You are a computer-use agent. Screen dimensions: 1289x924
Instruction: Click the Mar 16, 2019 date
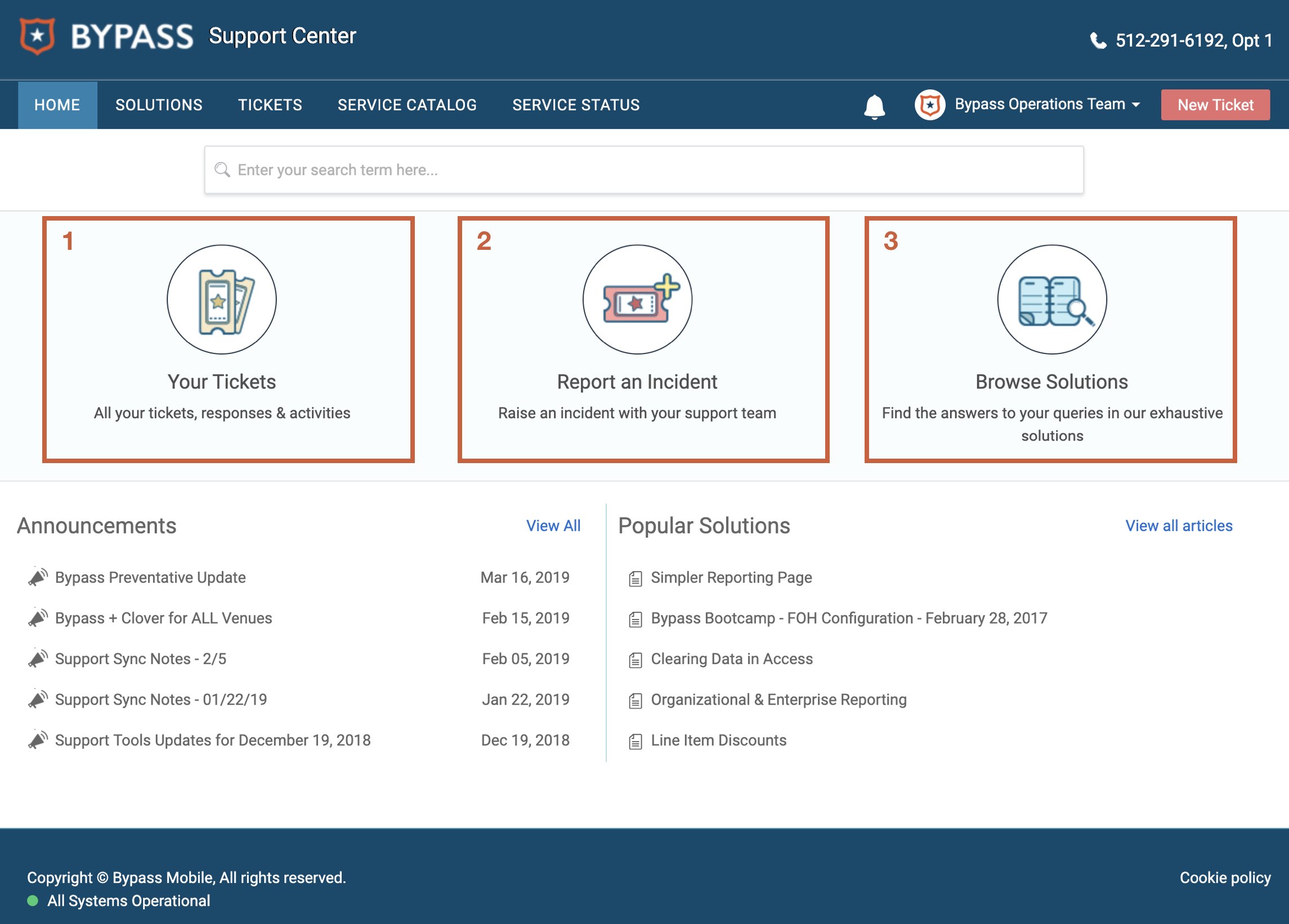[x=525, y=577]
